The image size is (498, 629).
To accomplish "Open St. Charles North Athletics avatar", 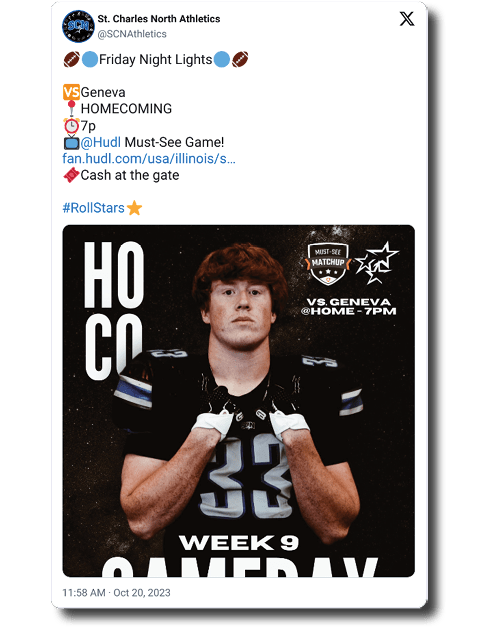I will [x=78, y=26].
